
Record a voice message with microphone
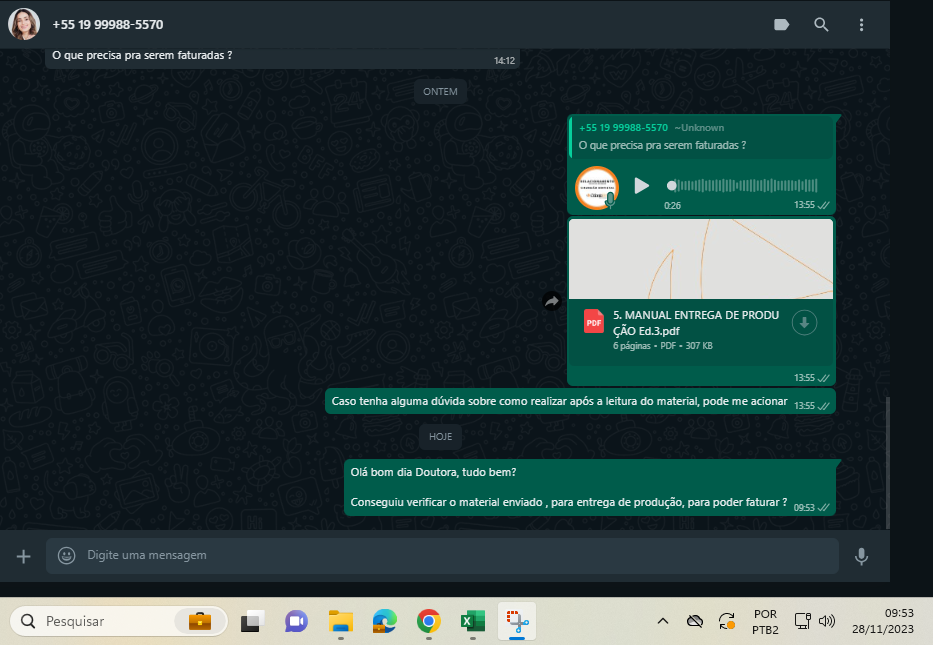coord(861,556)
